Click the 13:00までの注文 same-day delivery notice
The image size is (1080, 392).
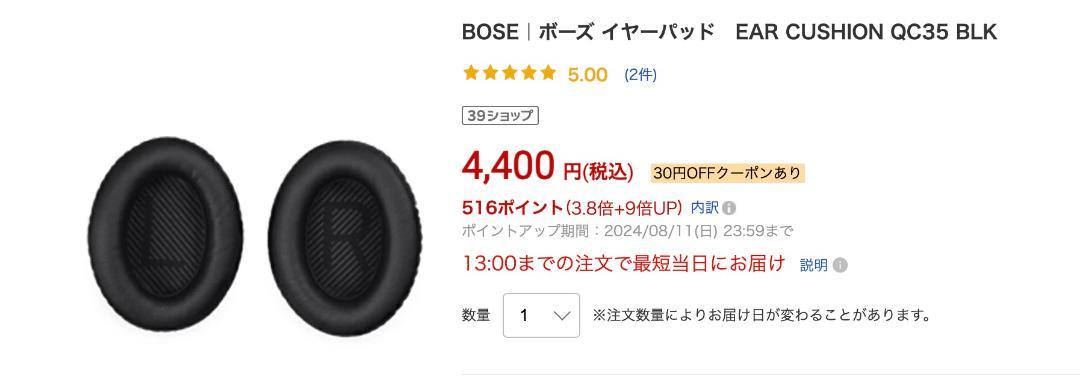tap(624, 263)
